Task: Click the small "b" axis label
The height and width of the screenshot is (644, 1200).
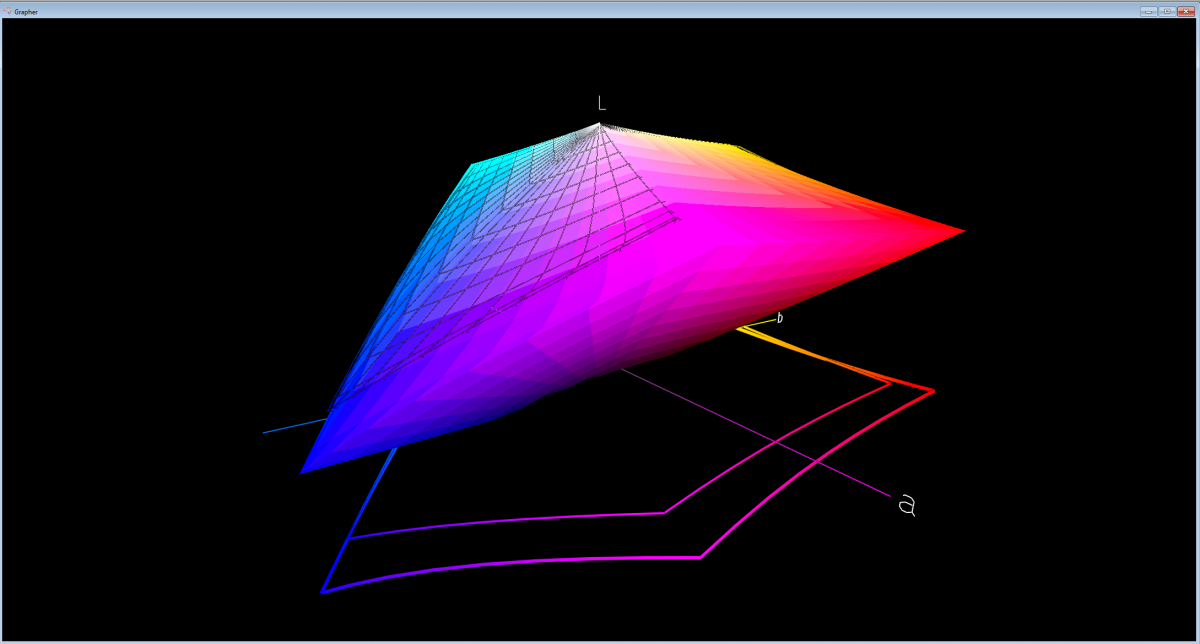Action: (780, 318)
